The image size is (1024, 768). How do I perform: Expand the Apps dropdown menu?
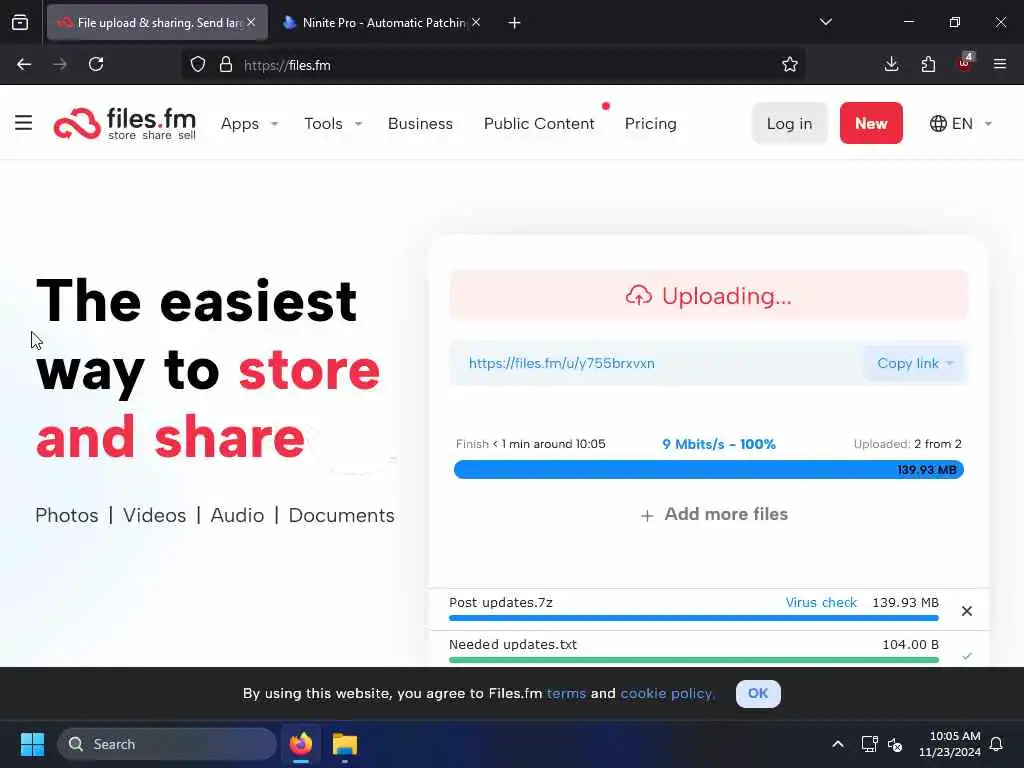pos(249,123)
